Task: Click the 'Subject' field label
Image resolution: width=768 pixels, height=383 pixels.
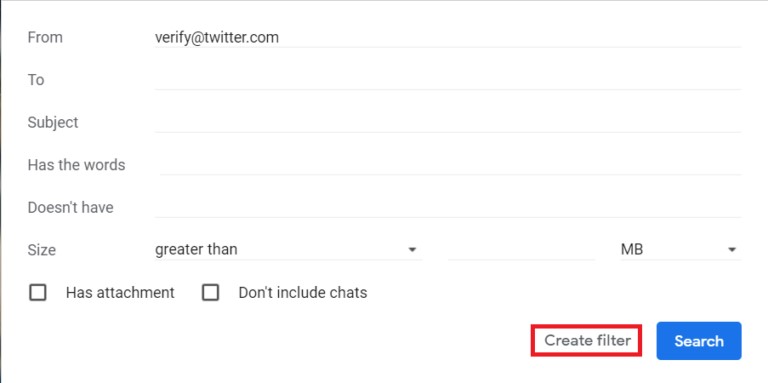Action: (x=53, y=122)
